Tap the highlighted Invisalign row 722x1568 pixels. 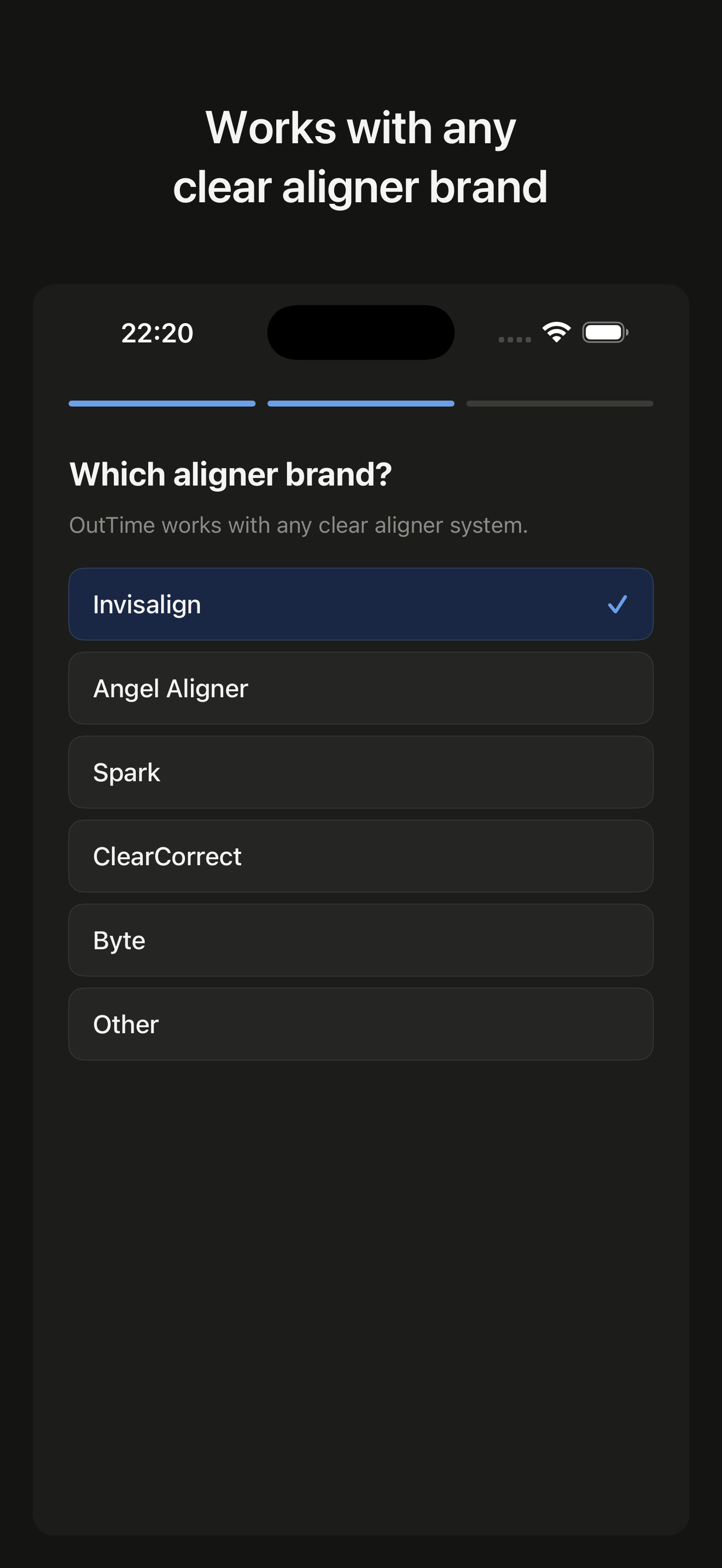coord(360,604)
